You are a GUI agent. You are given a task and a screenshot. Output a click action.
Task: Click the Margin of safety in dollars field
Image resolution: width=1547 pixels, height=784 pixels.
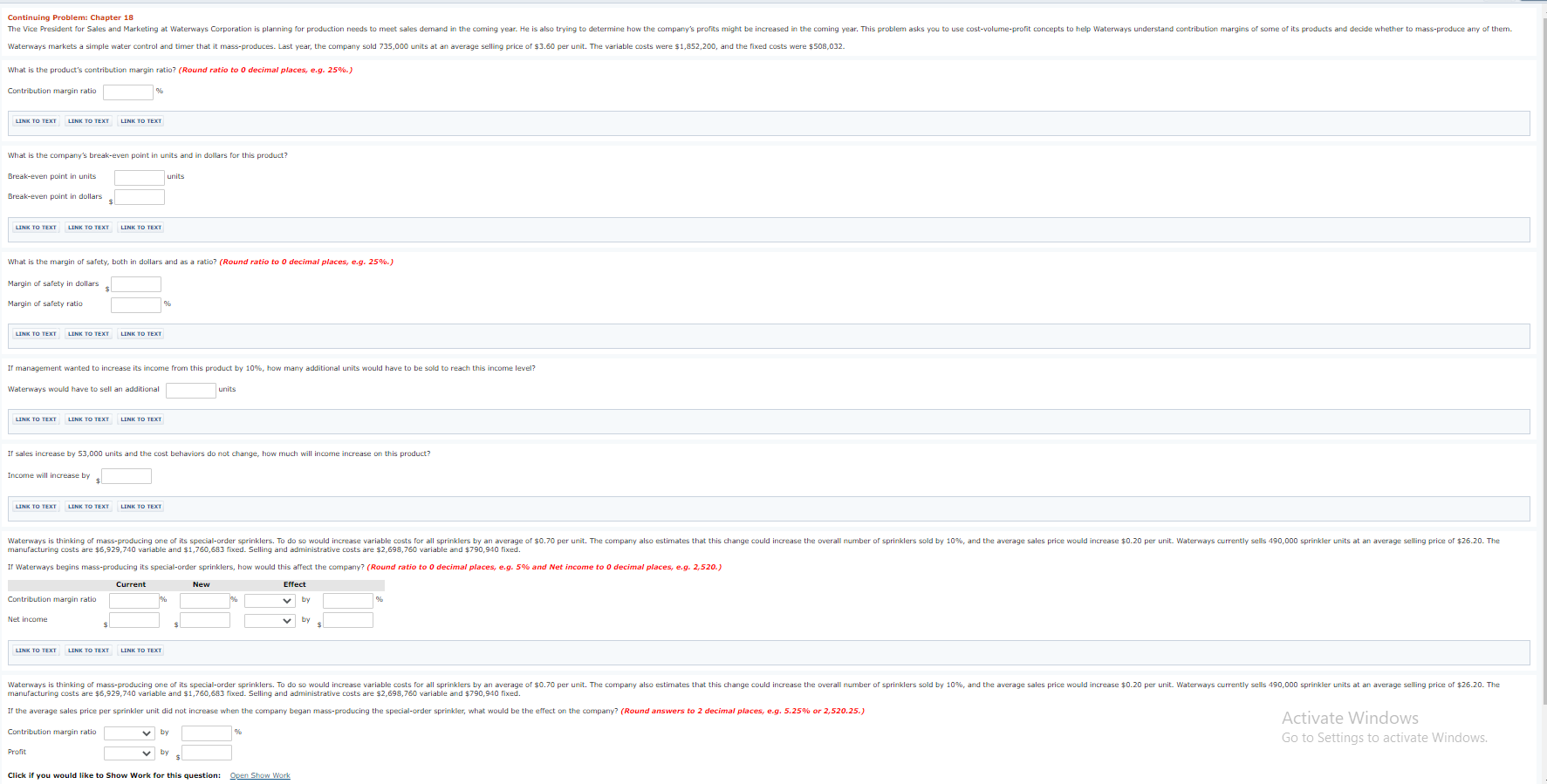(x=136, y=284)
